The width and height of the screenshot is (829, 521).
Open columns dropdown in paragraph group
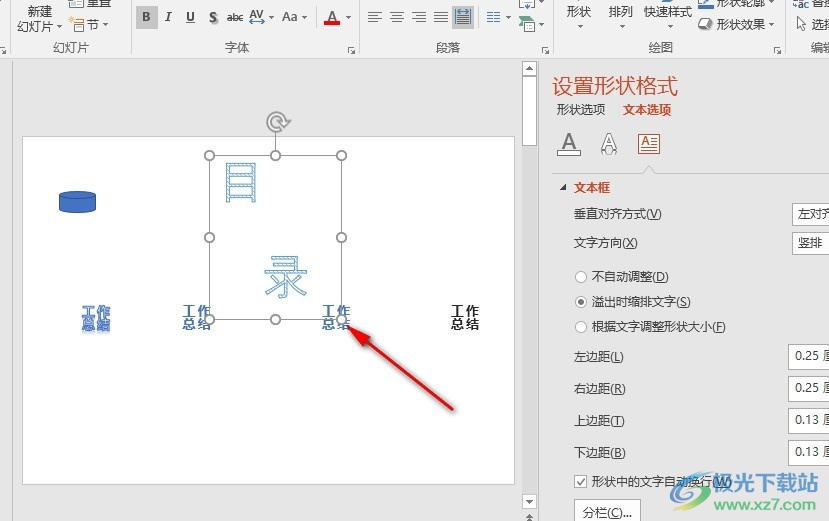click(499, 17)
